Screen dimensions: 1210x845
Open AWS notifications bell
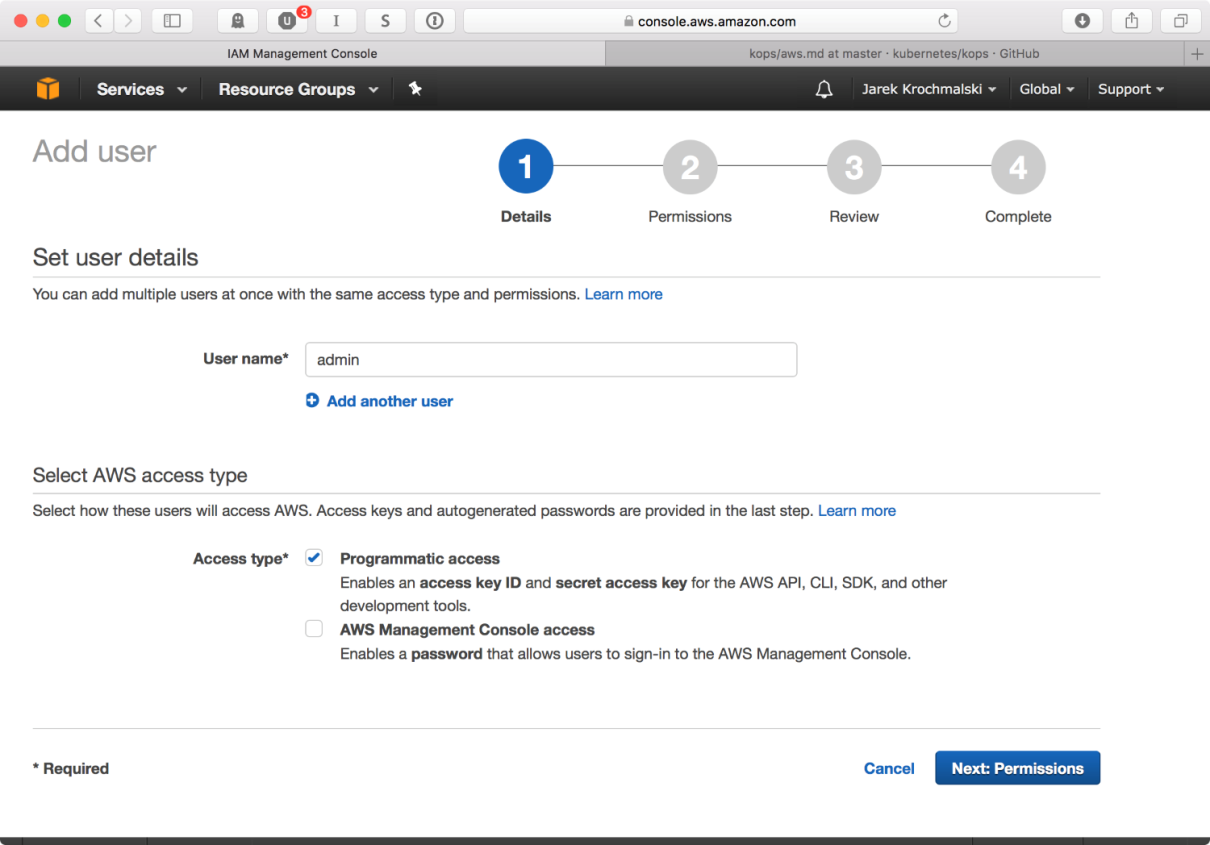click(x=824, y=89)
